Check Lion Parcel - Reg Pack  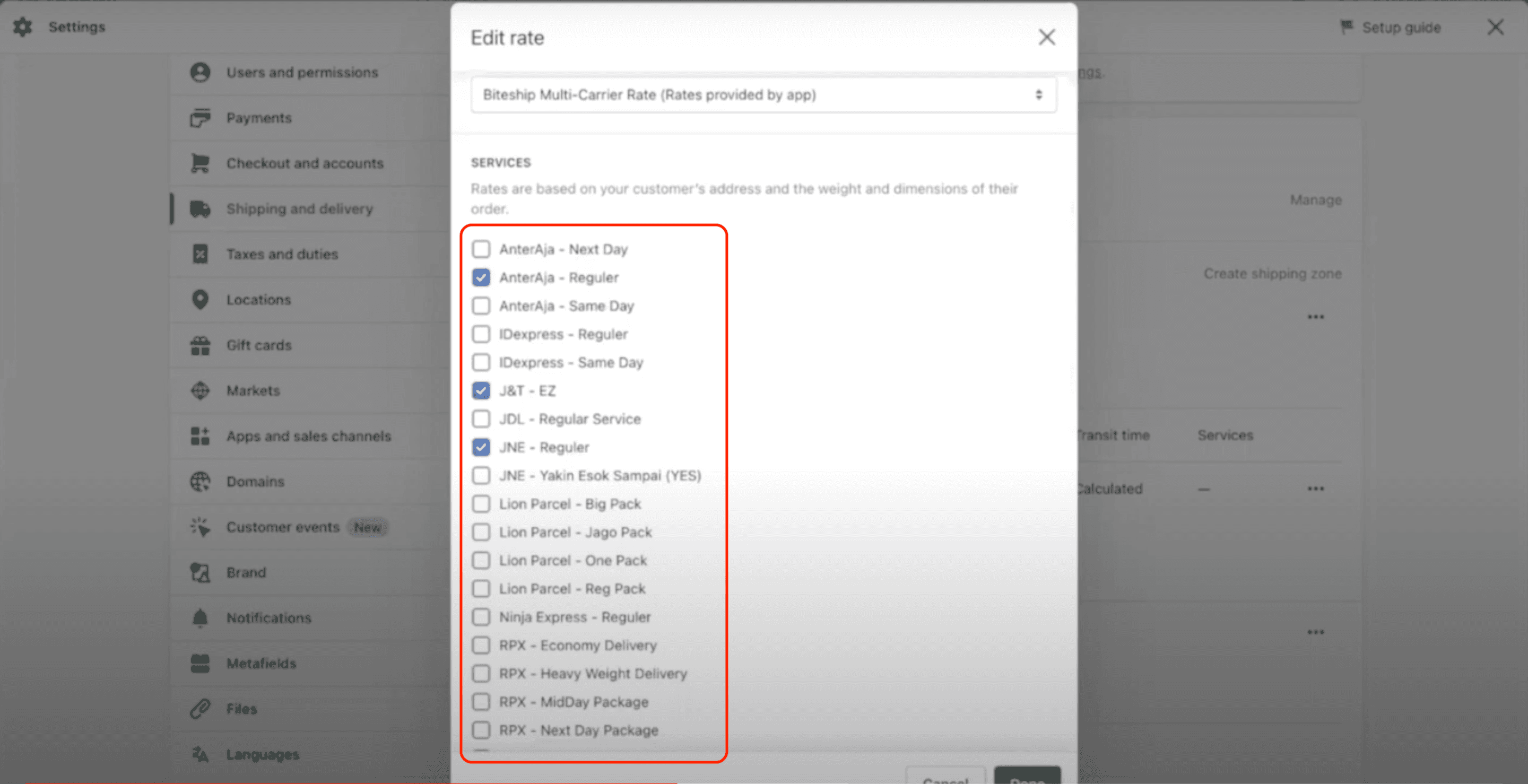pyautogui.click(x=481, y=589)
